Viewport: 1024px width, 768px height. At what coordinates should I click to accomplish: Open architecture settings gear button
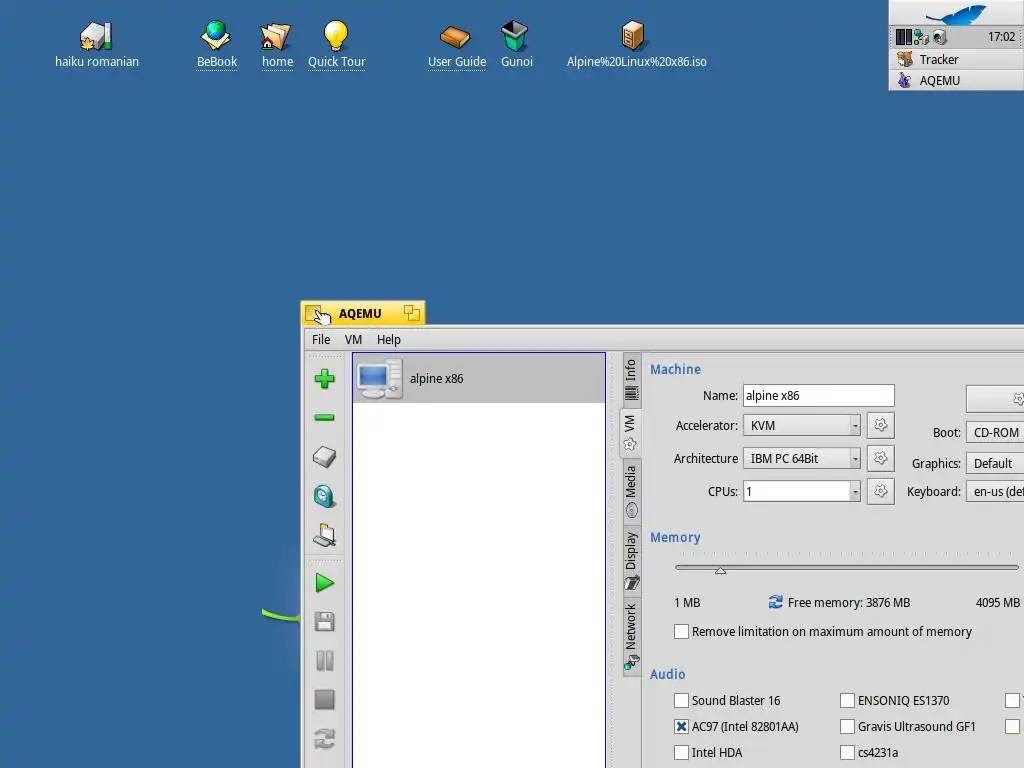(880, 458)
